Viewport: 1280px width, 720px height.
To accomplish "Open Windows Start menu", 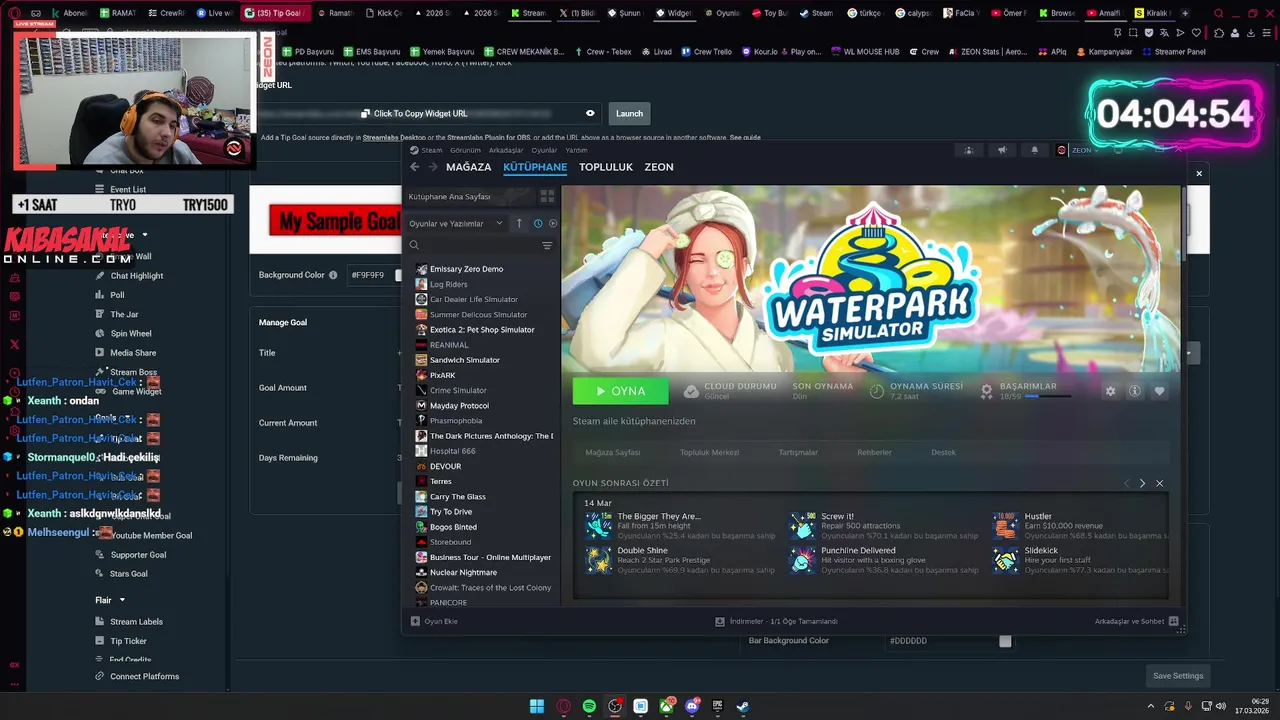I will [x=537, y=706].
